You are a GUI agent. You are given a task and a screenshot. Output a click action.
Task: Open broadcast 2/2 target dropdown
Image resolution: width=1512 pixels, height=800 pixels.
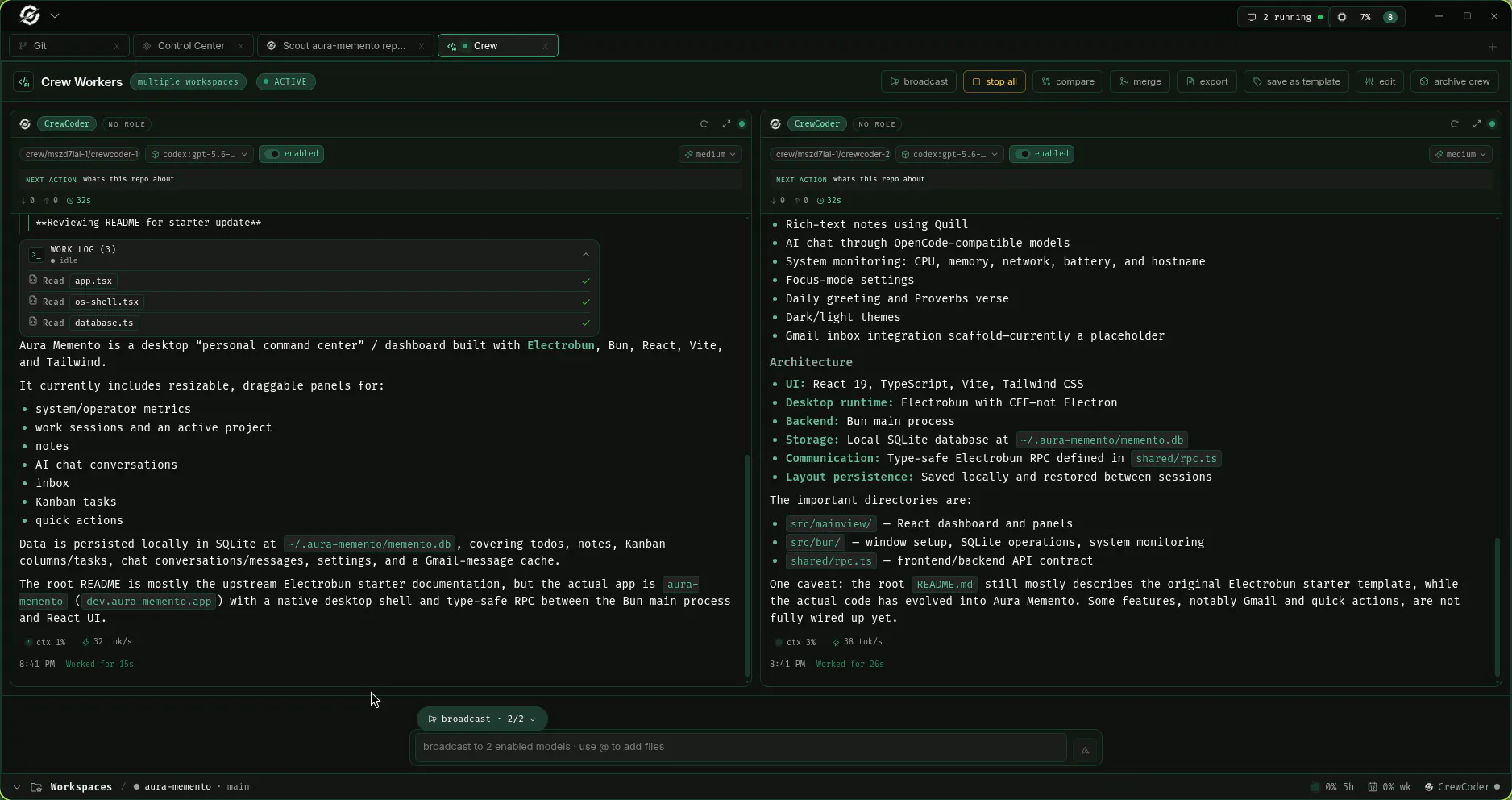[x=482, y=719]
